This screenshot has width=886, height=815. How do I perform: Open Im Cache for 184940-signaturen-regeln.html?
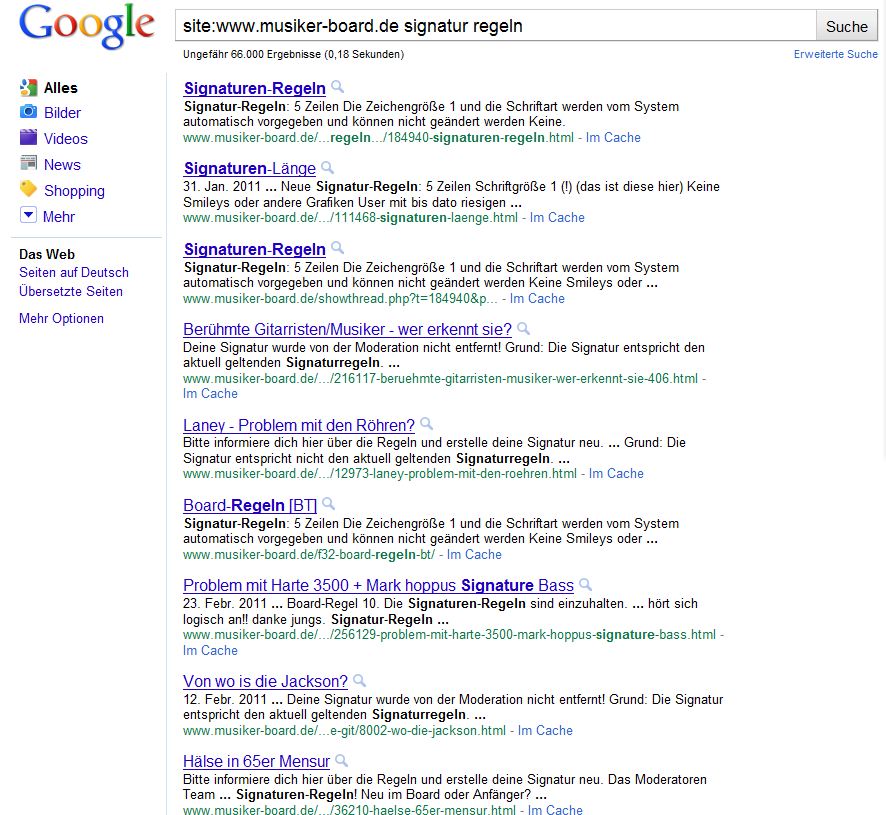[x=613, y=137]
